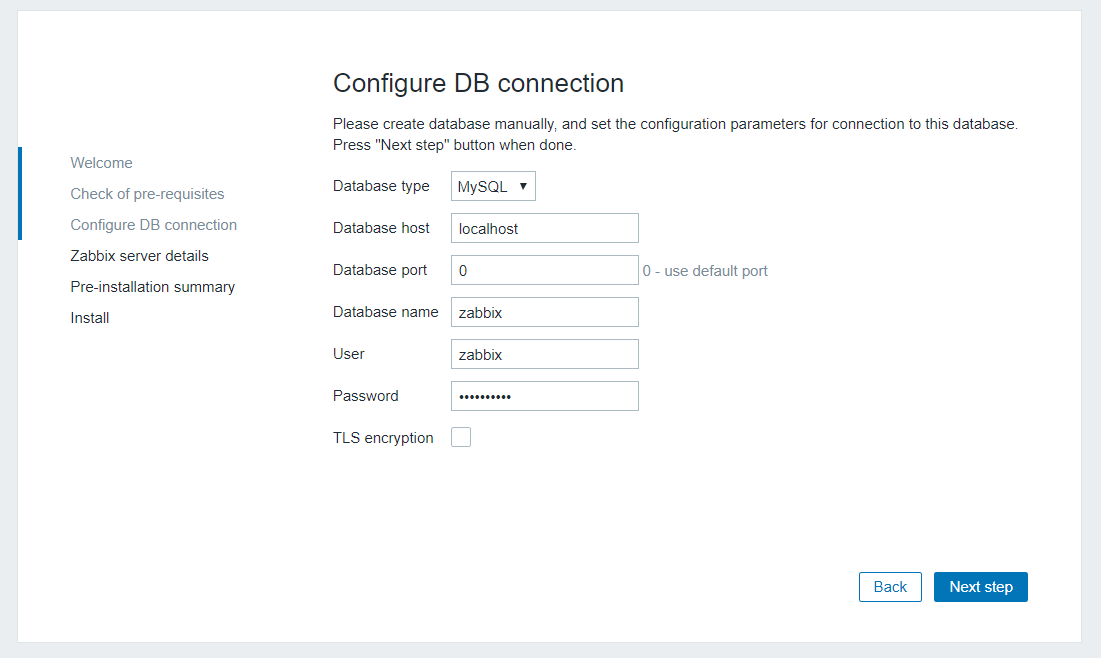Click the Database type label
This screenshot has height=658, width=1101.
(381, 186)
